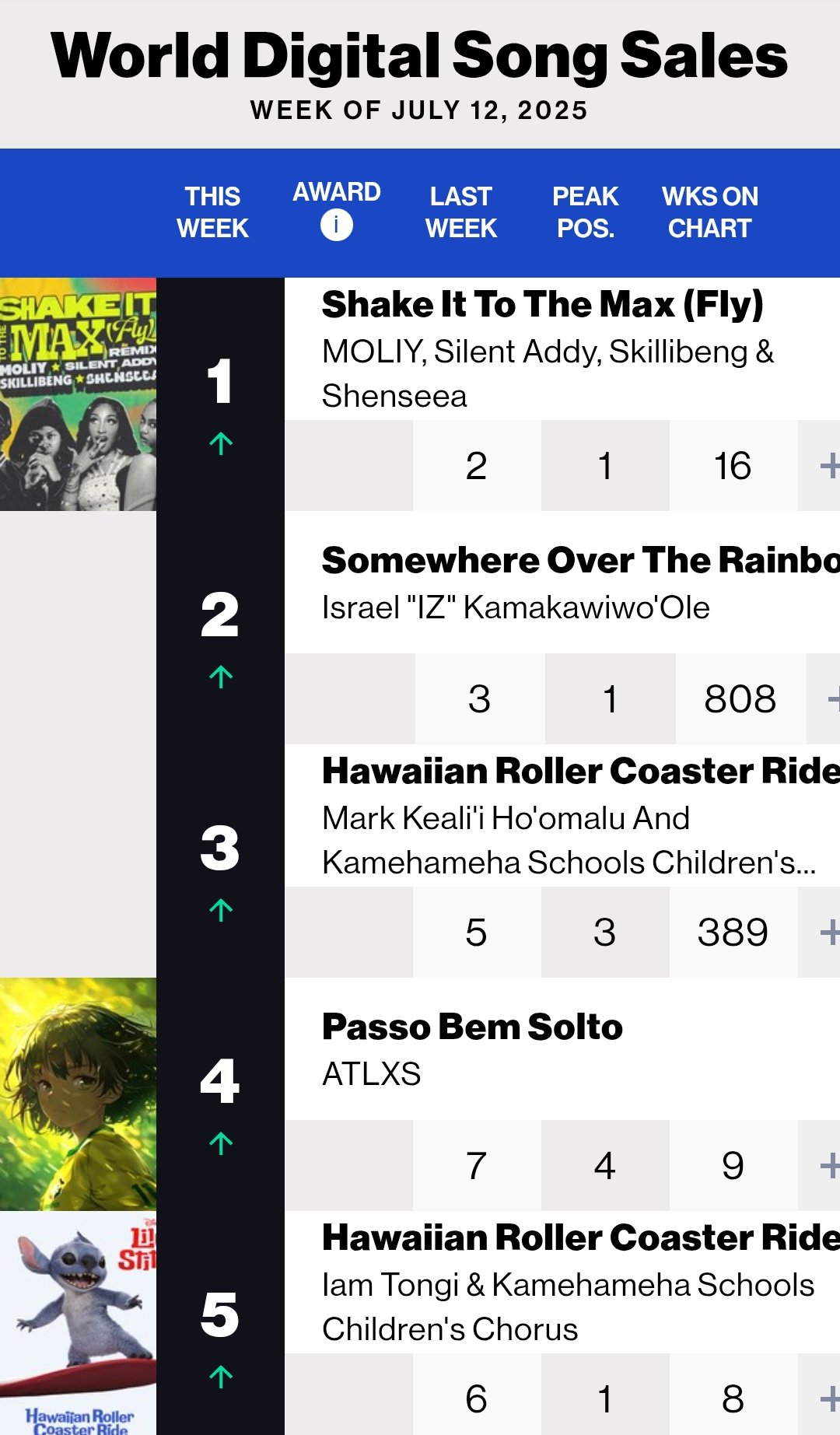Open the Stitch surfing cover art
The image size is (840, 1435).
(x=78, y=1323)
